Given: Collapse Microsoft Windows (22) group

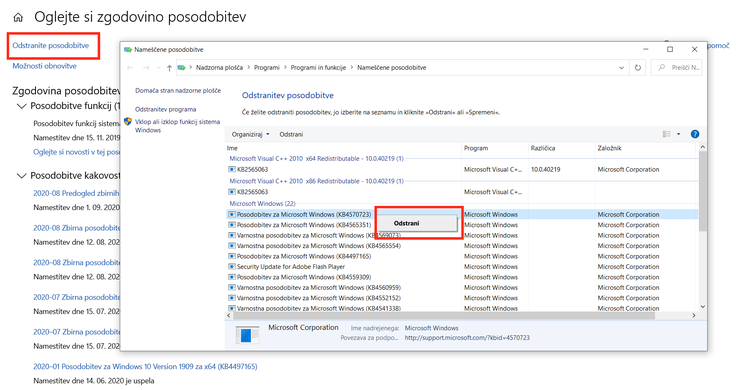Looking at the screenshot, I should 262,204.
